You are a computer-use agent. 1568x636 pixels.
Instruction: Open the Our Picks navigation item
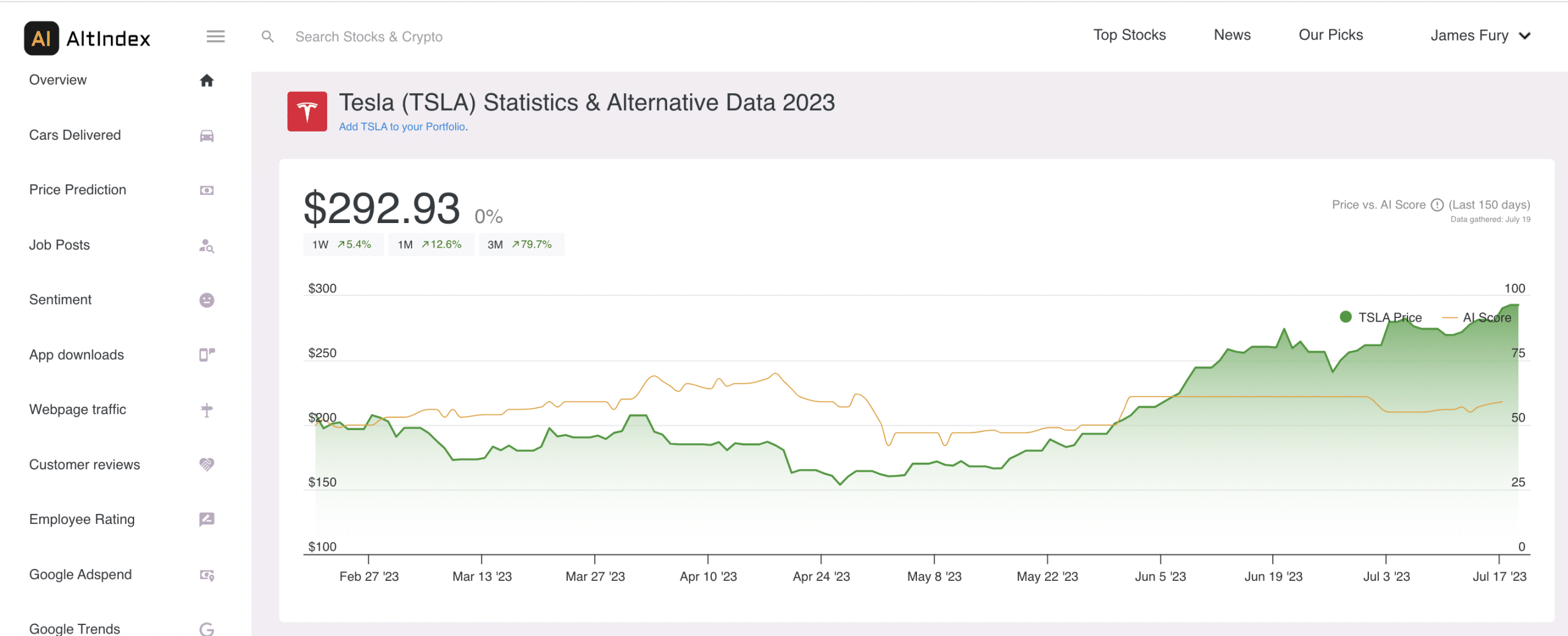1331,35
